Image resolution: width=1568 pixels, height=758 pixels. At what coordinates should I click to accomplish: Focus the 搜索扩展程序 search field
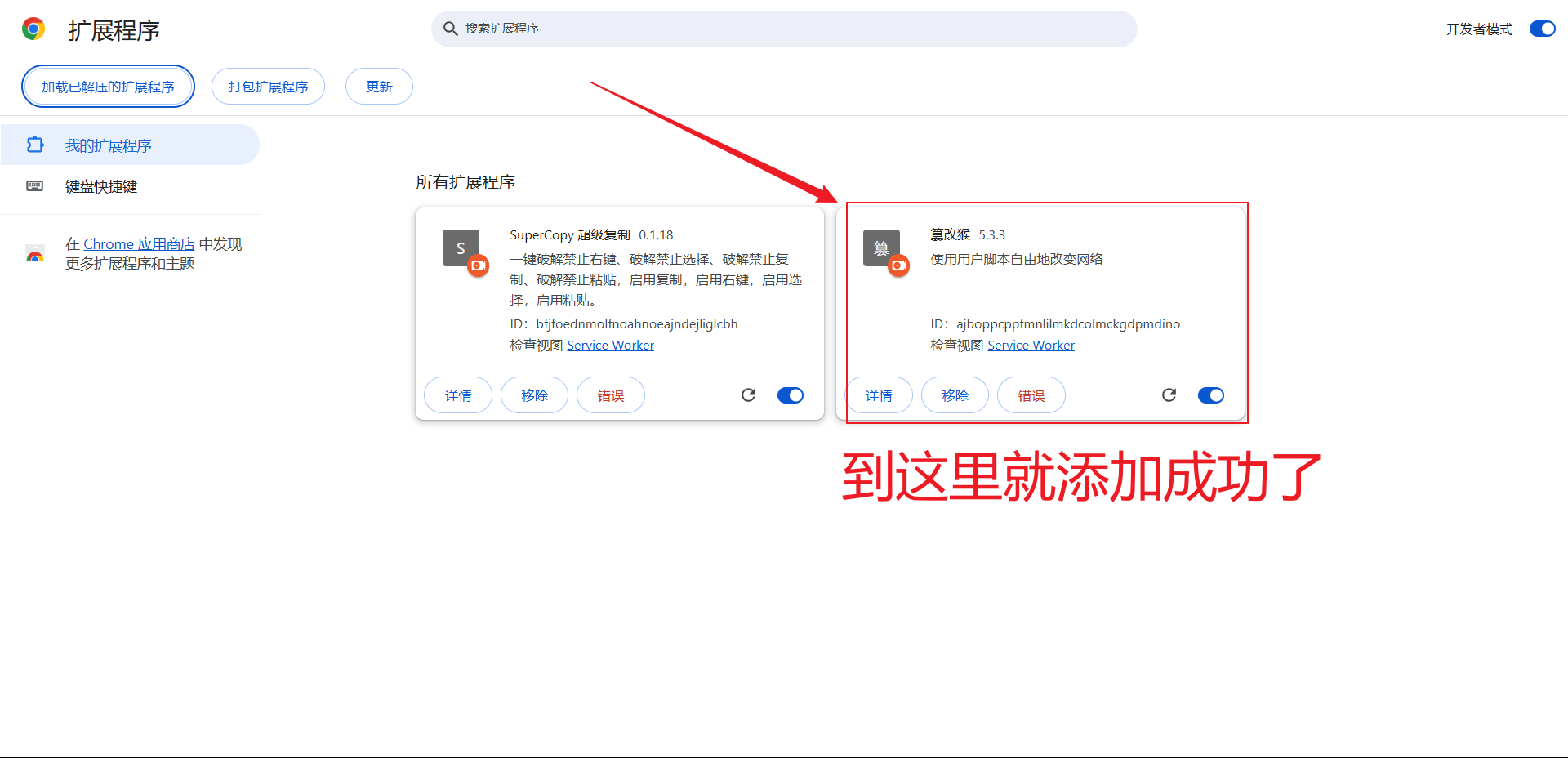click(784, 29)
